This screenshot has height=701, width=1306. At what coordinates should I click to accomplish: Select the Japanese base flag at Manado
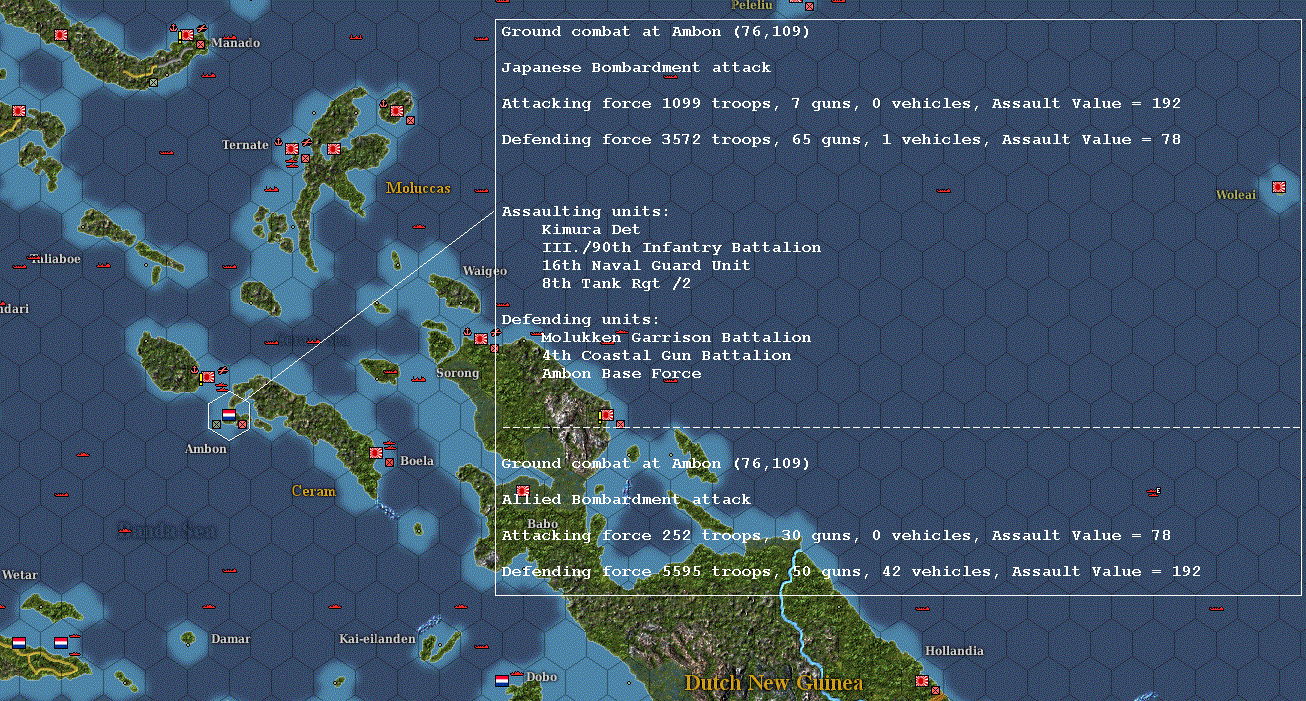pyautogui.click(x=187, y=35)
